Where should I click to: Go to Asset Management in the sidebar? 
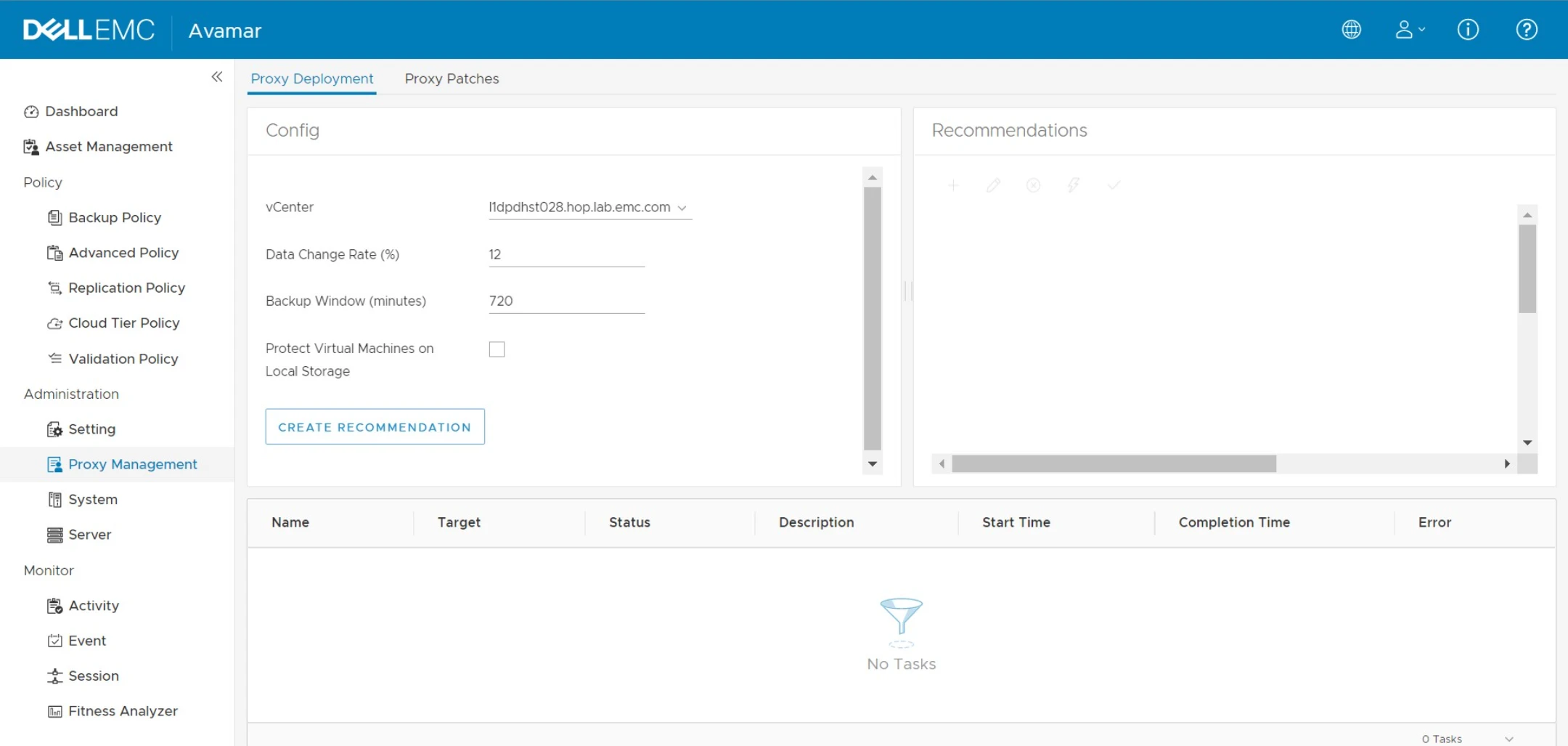(x=99, y=147)
